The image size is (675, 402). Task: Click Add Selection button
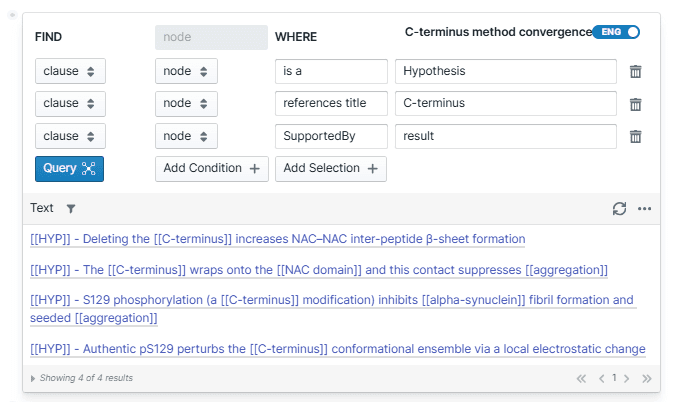pyautogui.click(x=331, y=169)
